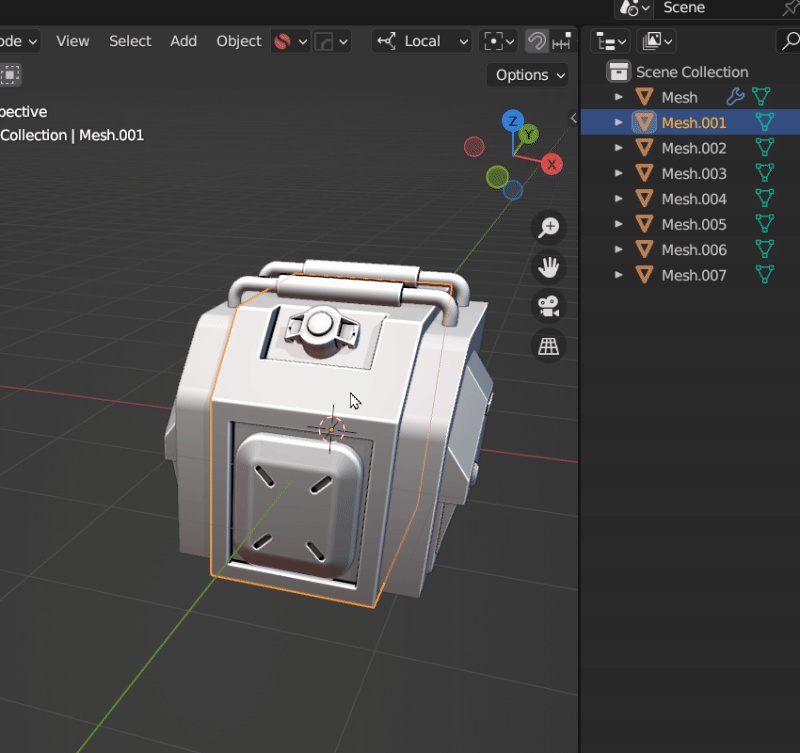Click the zoom magnifier icon in viewport
This screenshot has width=800, height=753.
coord(548,227)
